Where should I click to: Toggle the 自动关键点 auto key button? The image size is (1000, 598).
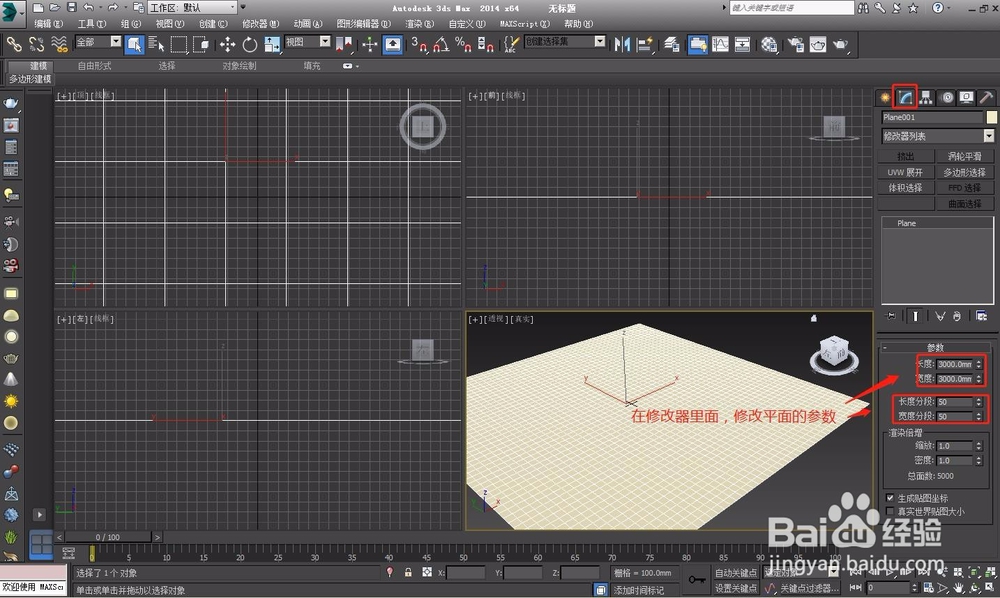(735, 573)
